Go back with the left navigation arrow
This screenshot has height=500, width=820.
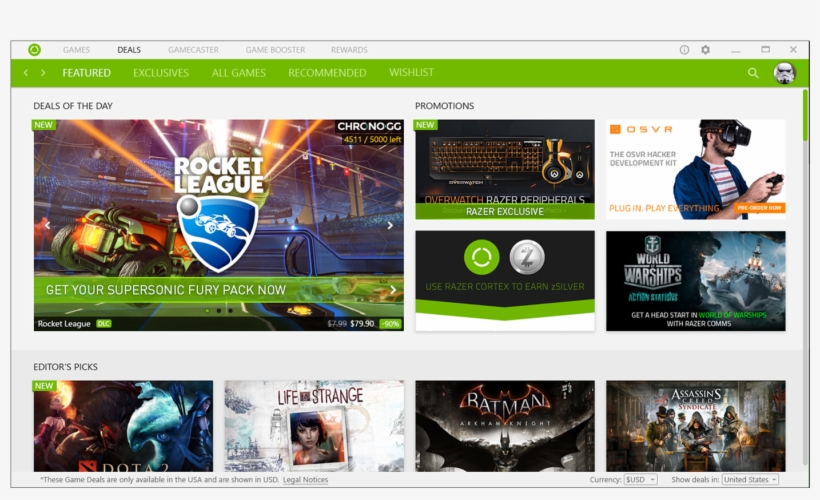(26, 73)
